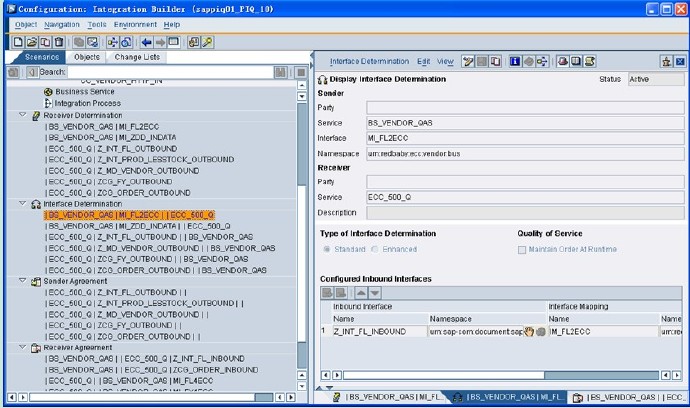Image resolution: width=690 pixels, height=408 pixels.
Task: Click the detach window pin icon
Action: [x=667, y=62]
